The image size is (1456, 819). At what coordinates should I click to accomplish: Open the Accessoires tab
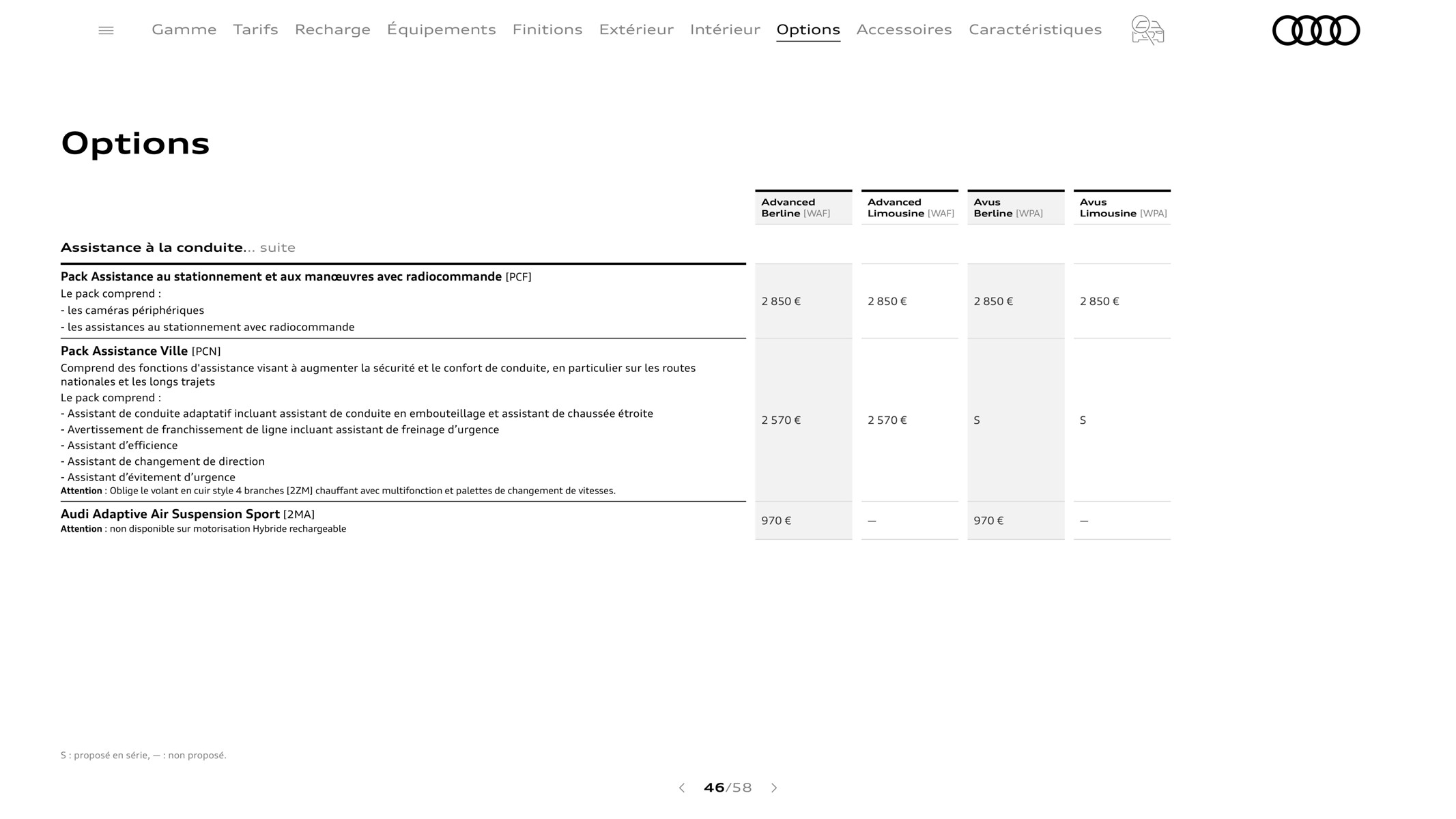(904, 29)
